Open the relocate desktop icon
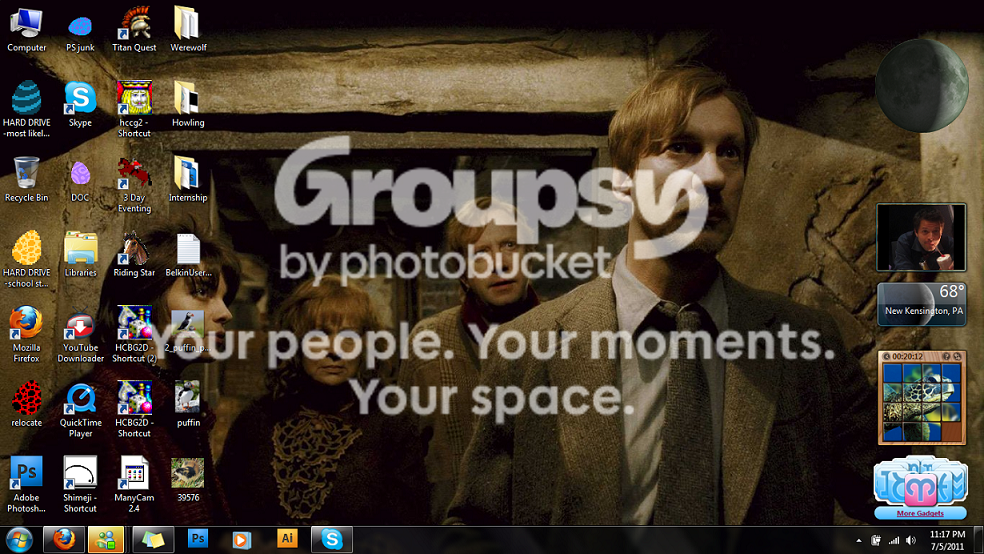The height and width of the screenshot is (554, 984). click(26, 405)
